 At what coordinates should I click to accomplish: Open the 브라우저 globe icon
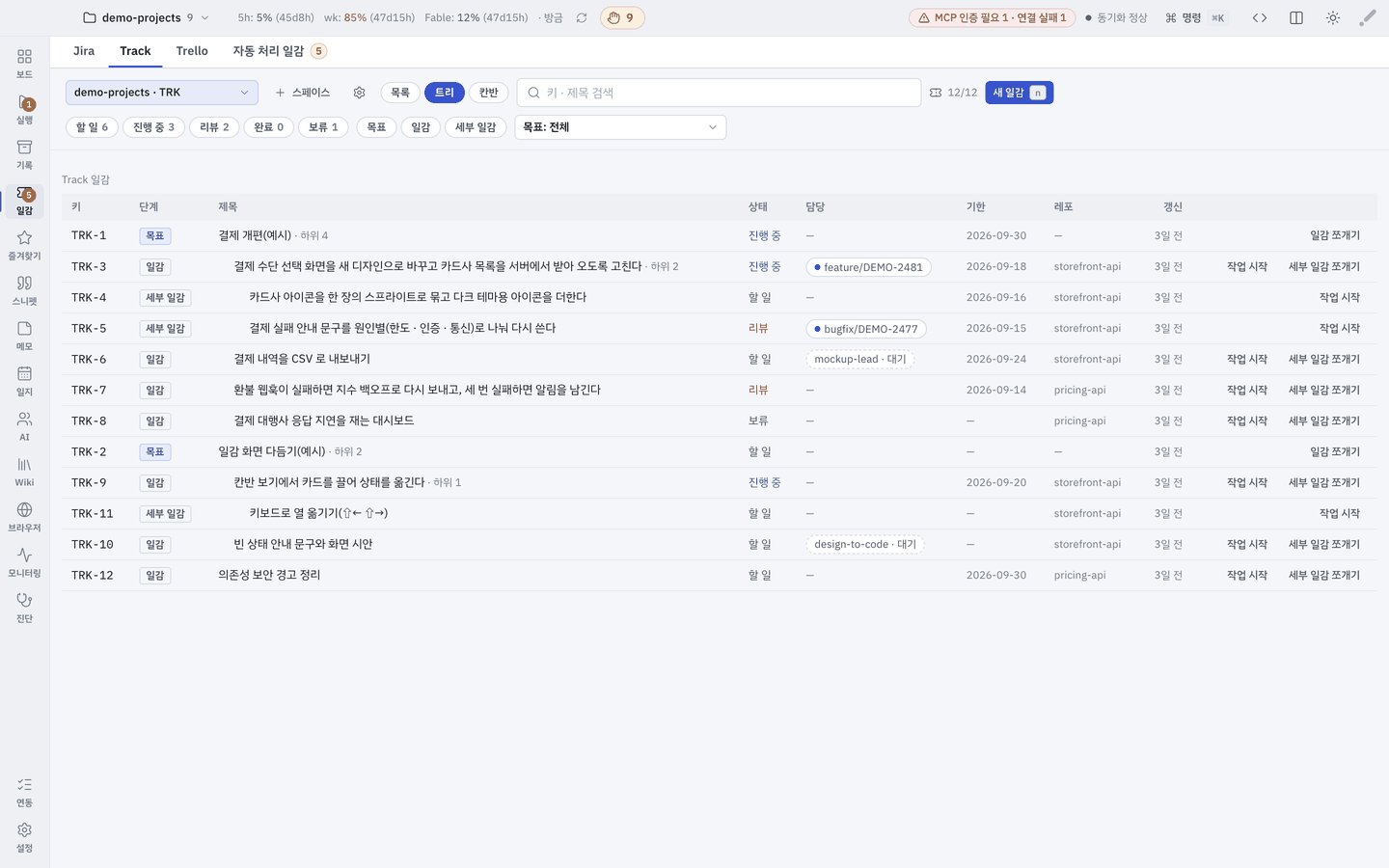pyautogui.click(x=24, y=517)
